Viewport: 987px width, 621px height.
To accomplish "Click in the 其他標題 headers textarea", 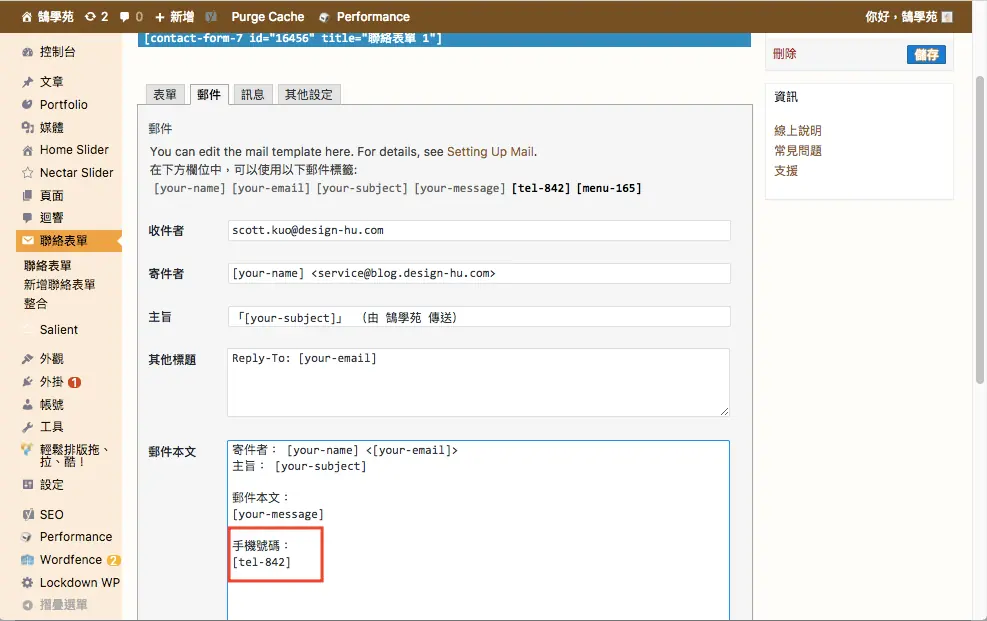I will (478, 383).
